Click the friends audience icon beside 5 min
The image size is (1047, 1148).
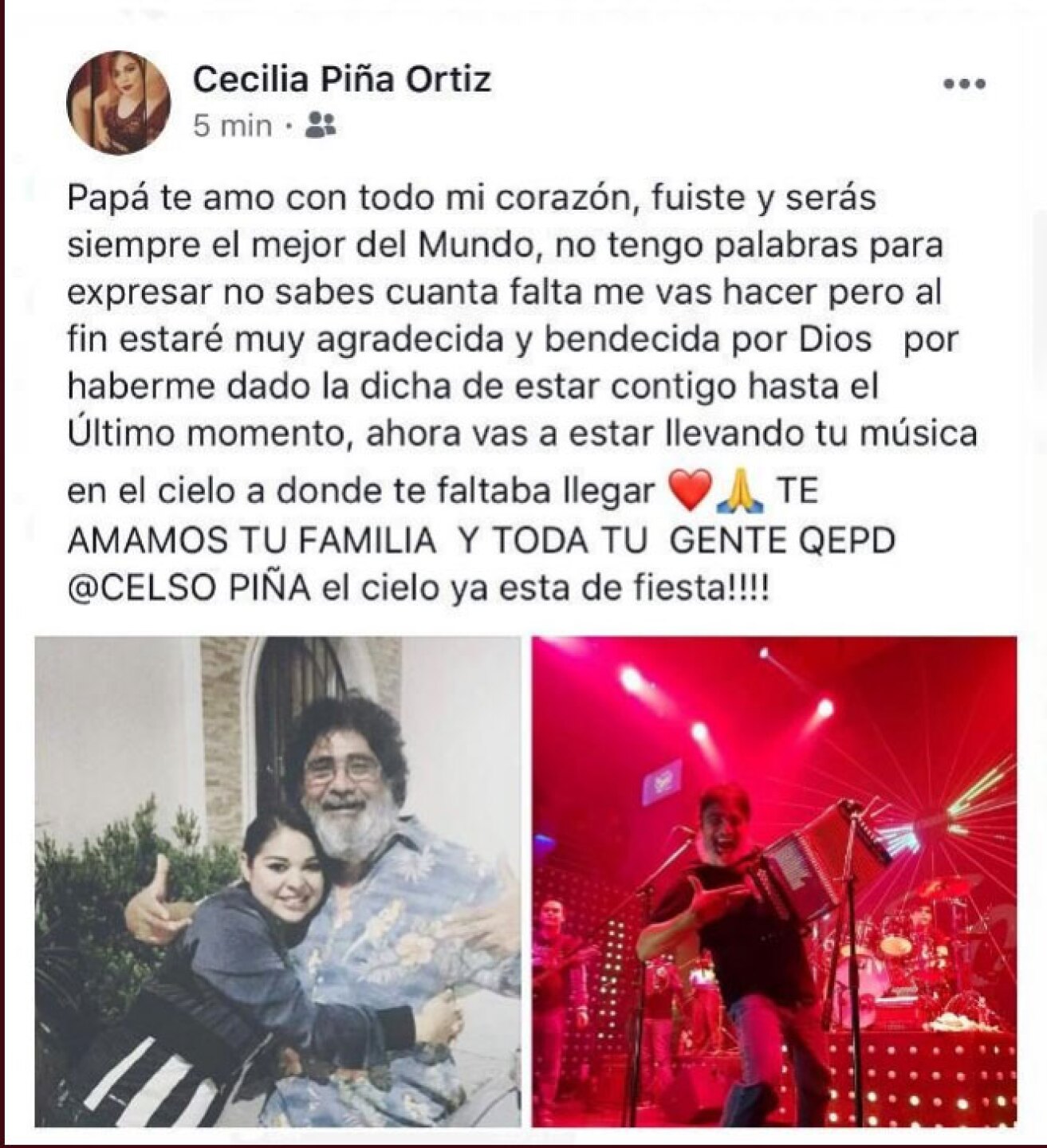[x=321, y=124]
